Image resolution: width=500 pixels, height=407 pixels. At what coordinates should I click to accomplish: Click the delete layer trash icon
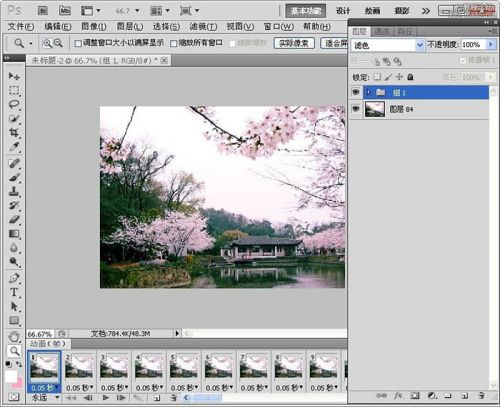[x=481, y=396]
